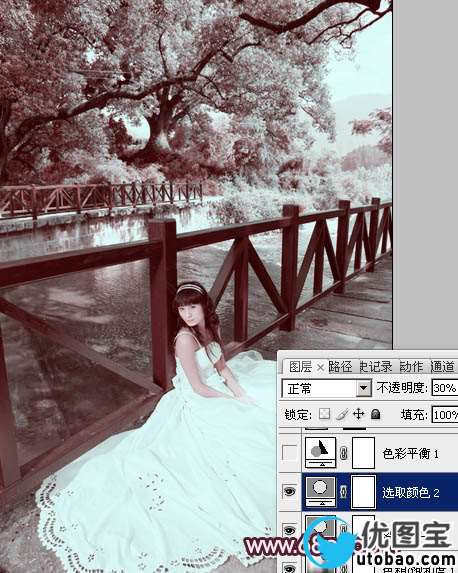Show the hidden 色彩平衡 1 layer
Viewport: 458px width, 573px height.
point(289,453)
